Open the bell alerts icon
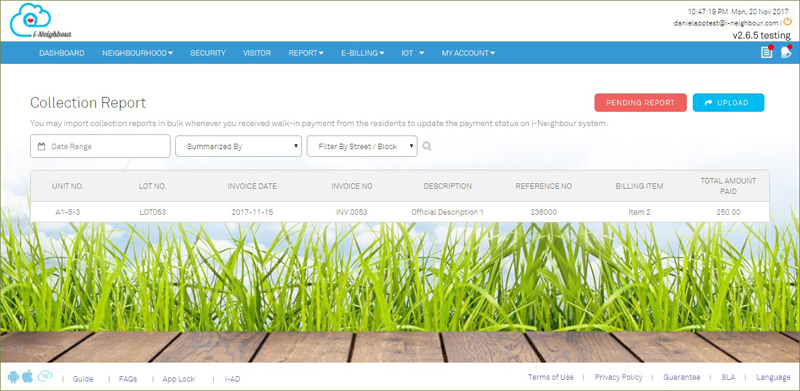Screen dimensions: 800x391 [x=786, y=52]
